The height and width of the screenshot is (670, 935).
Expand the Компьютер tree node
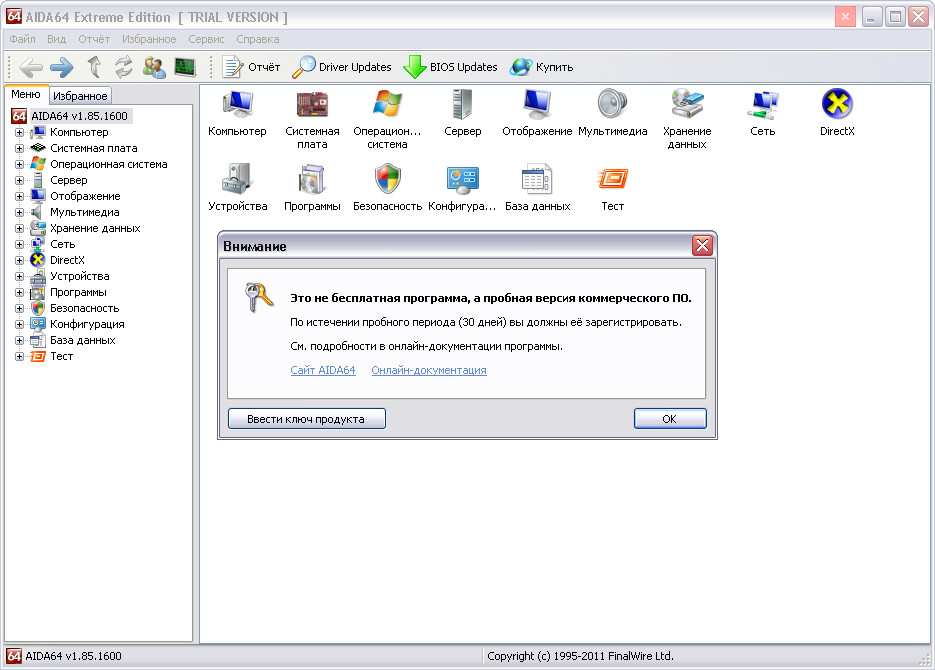click(x=19, y=132)
